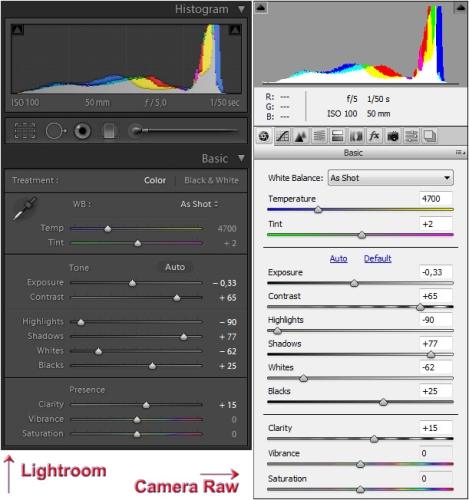Open the White Balance As Shot dropdown

390,178
